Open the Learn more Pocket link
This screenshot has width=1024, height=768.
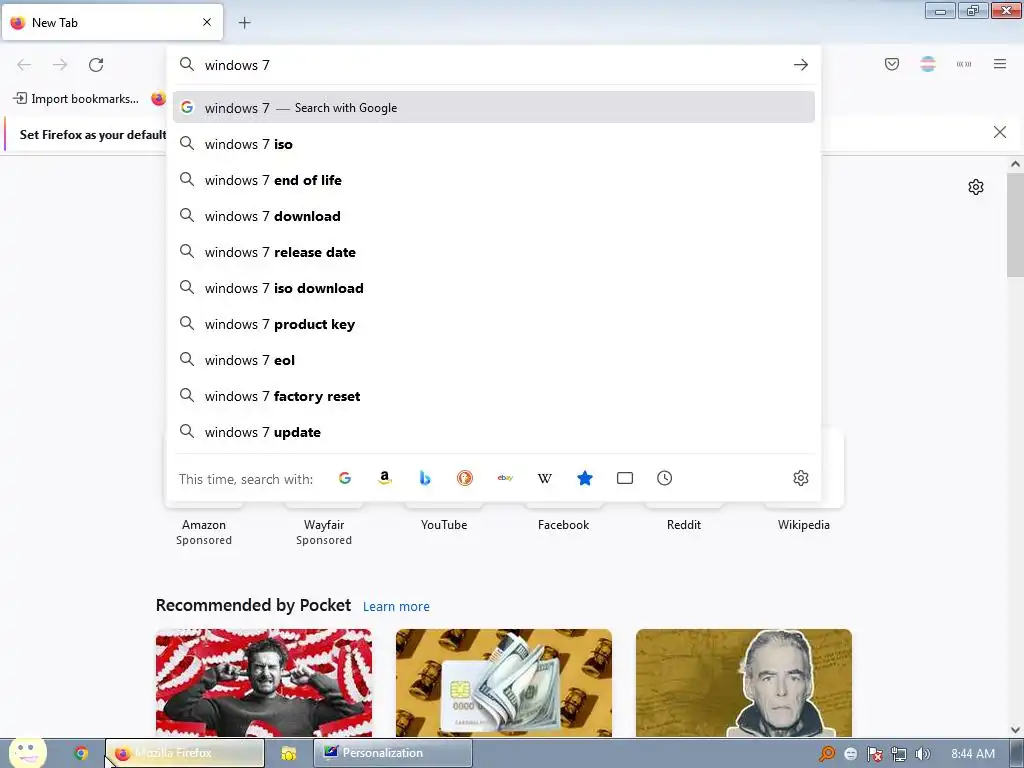[396, 607]
